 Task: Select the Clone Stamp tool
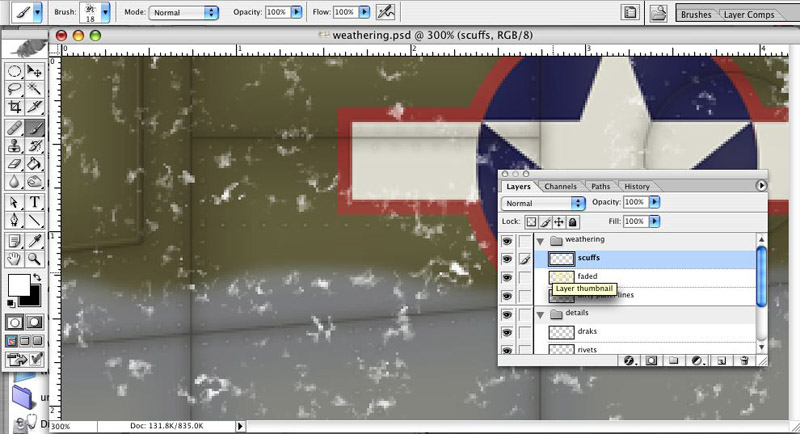point(14,146)
